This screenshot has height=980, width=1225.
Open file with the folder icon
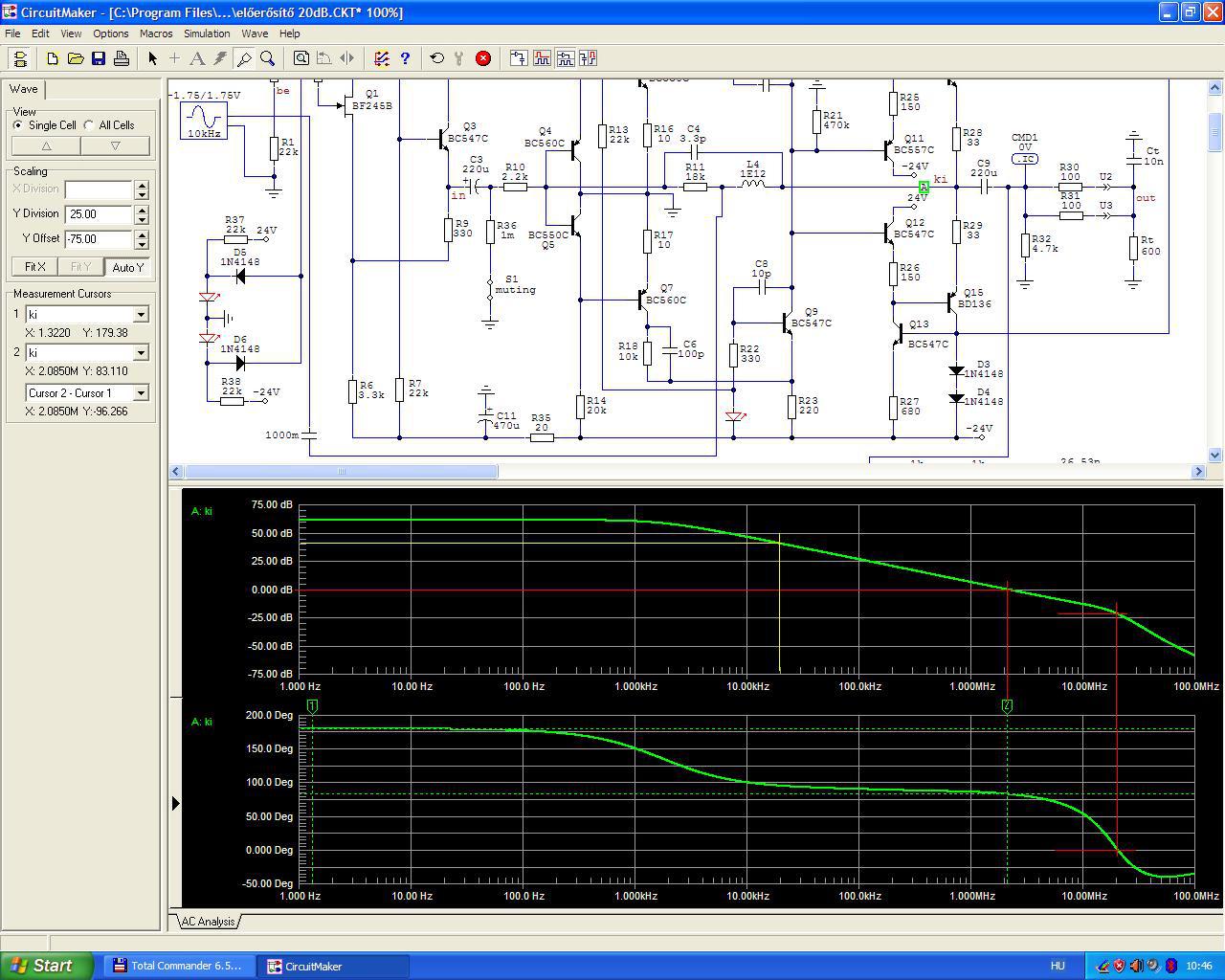(x=76, y=58)
